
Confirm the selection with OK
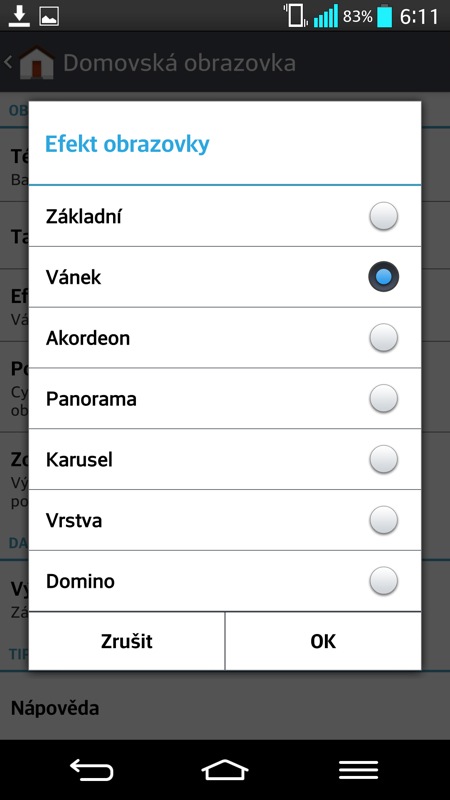[323, 641]
